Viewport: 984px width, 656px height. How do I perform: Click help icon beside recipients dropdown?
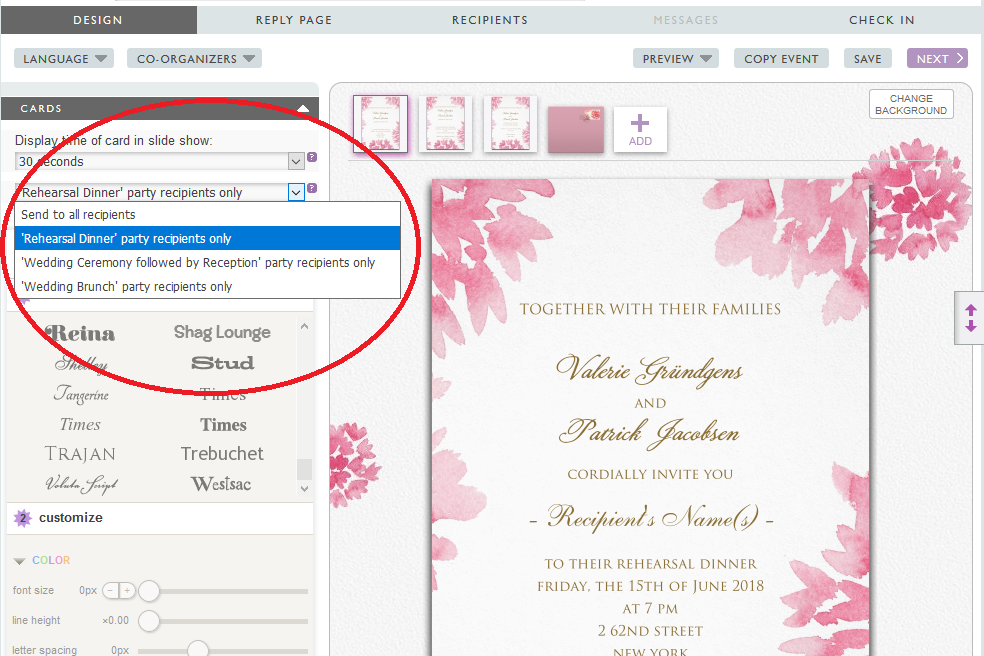(312, 188)
